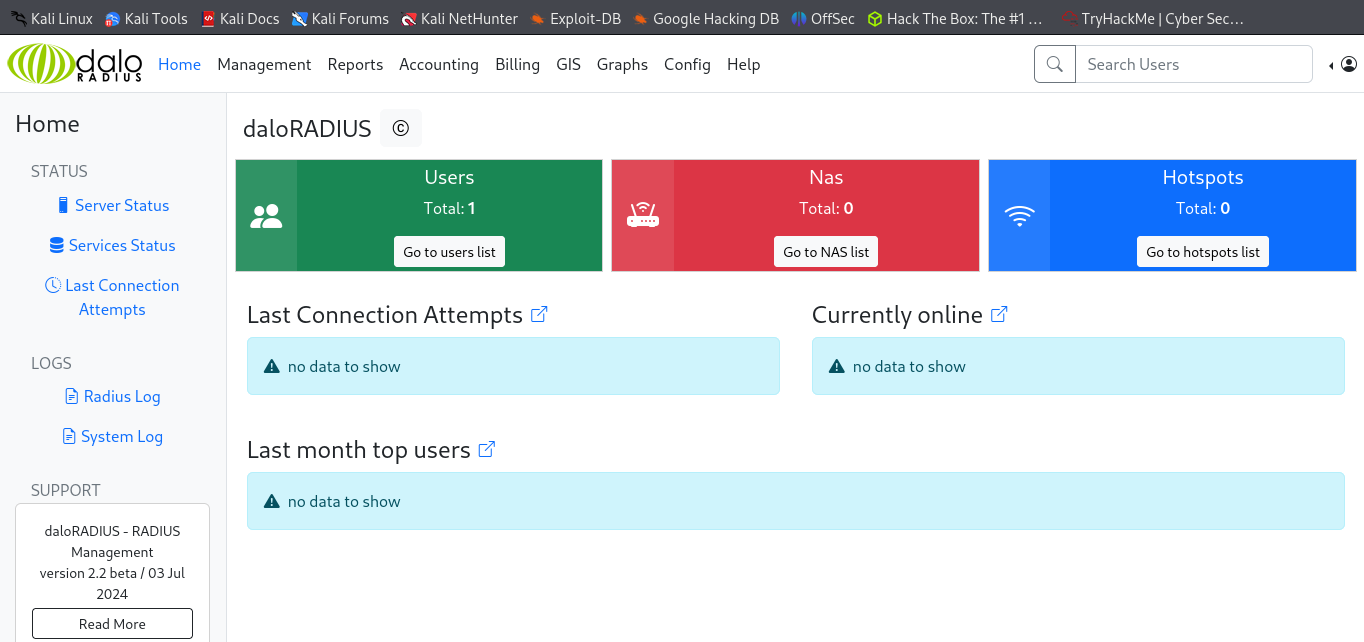Click the copyright icon beside the daloRADIUS heading
This screenshot has width=1364, height=642.
pos(401,128)
